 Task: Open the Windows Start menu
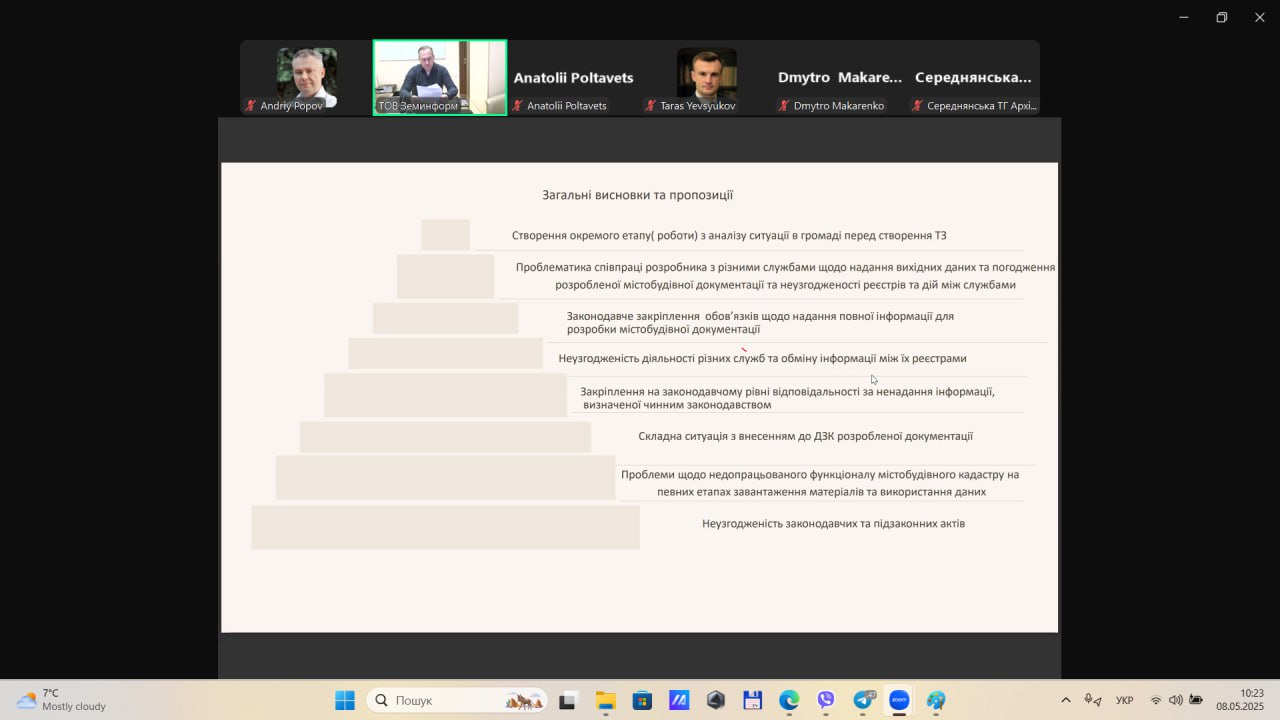[345, 700]
